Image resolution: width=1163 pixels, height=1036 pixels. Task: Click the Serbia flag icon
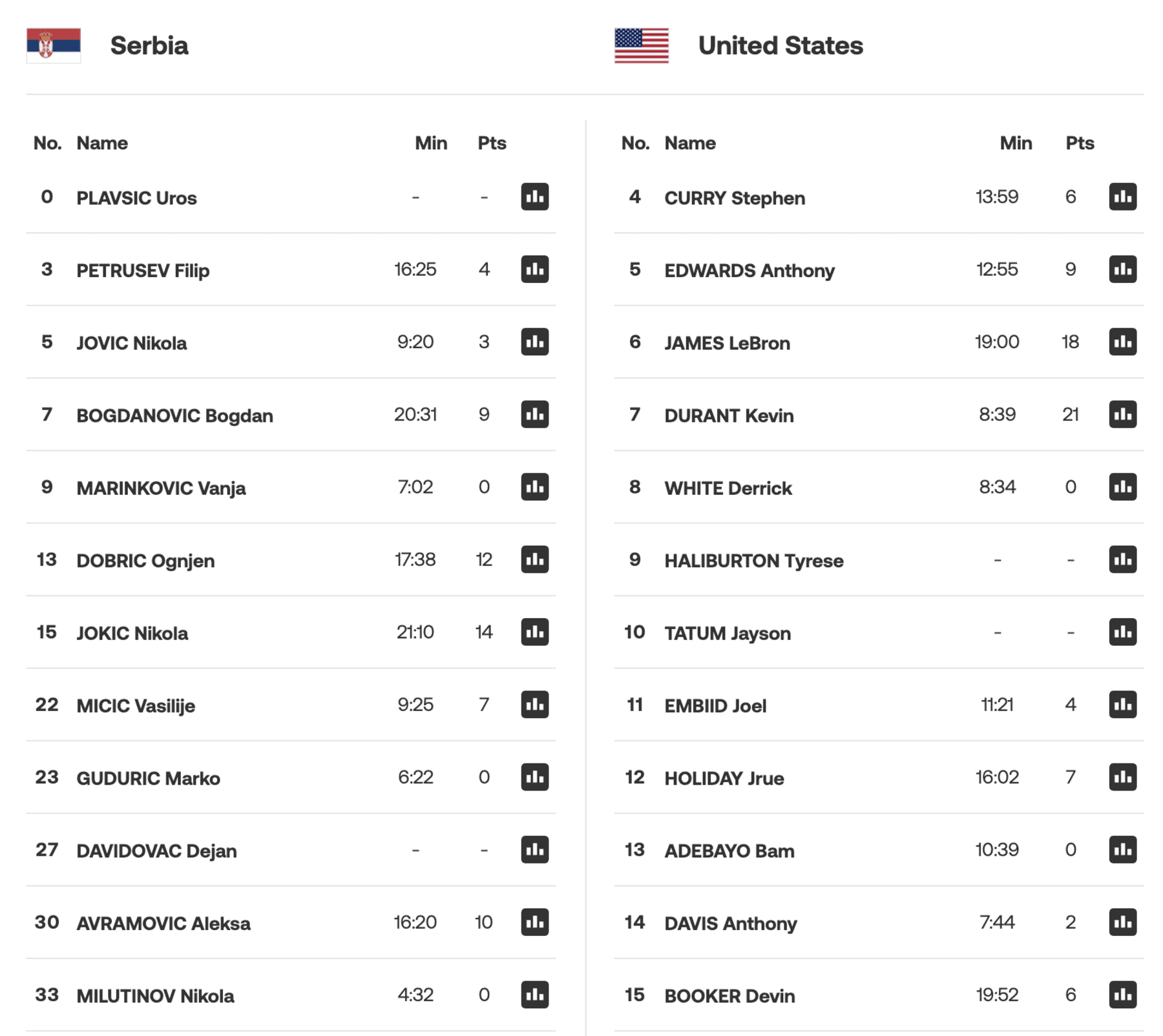[x=54, y=45]
